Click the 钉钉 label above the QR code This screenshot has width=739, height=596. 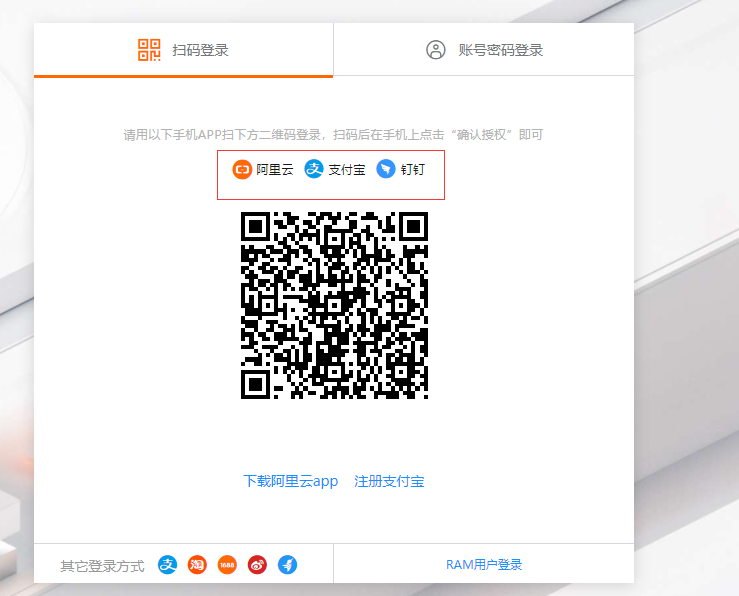click(413, 170)
